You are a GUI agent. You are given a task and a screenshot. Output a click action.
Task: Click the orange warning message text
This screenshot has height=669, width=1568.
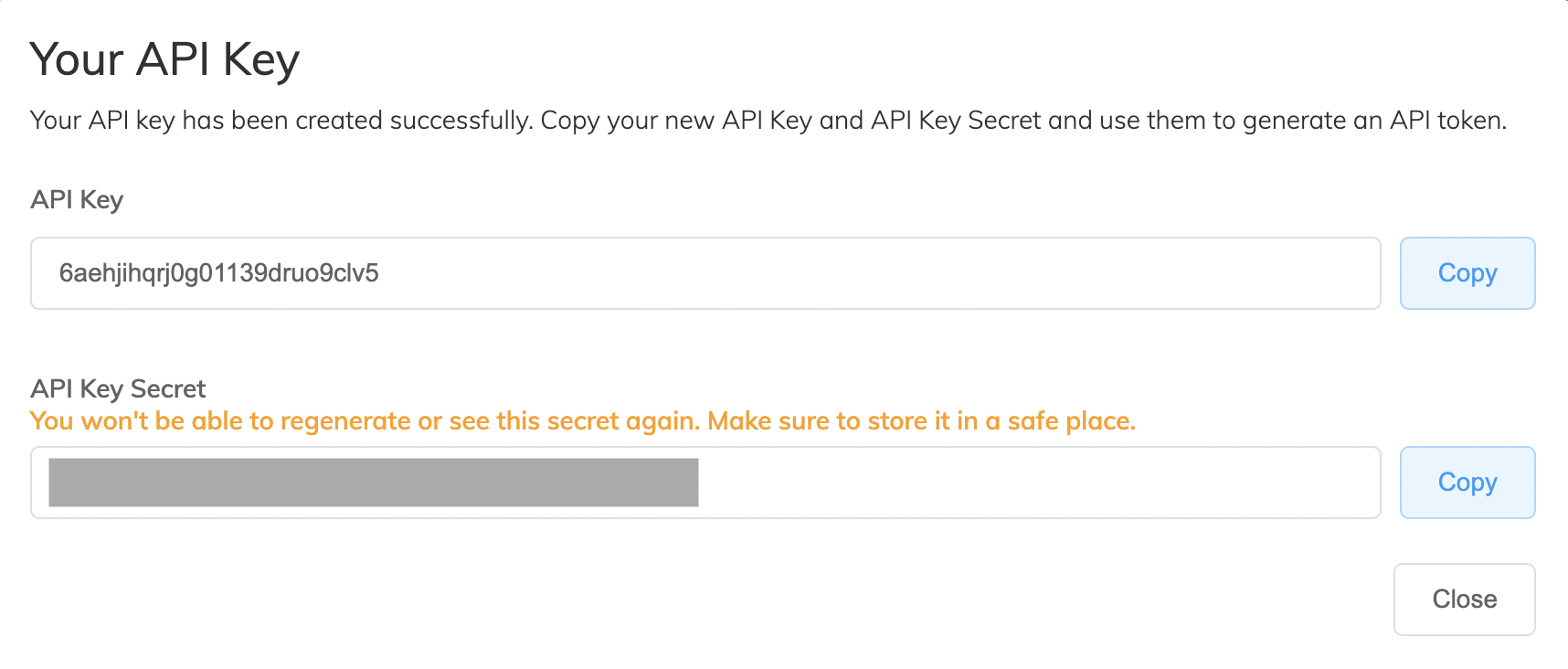coord(582,420)
